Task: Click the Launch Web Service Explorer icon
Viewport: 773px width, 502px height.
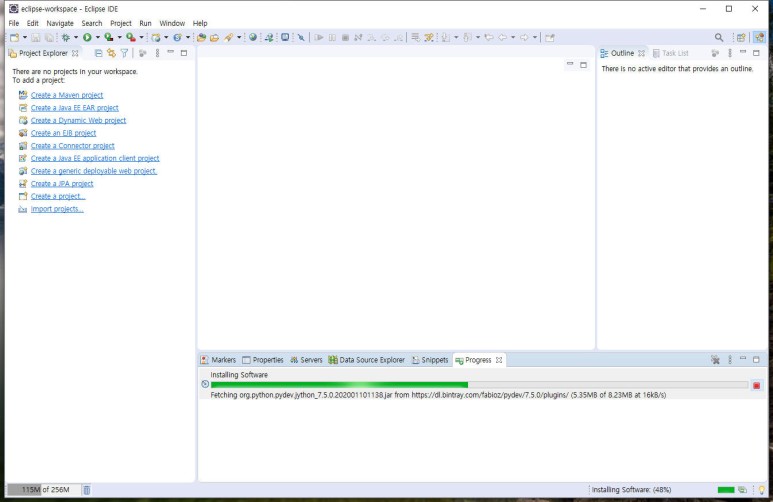Action: pyautogui.click(x=269, y=37)
